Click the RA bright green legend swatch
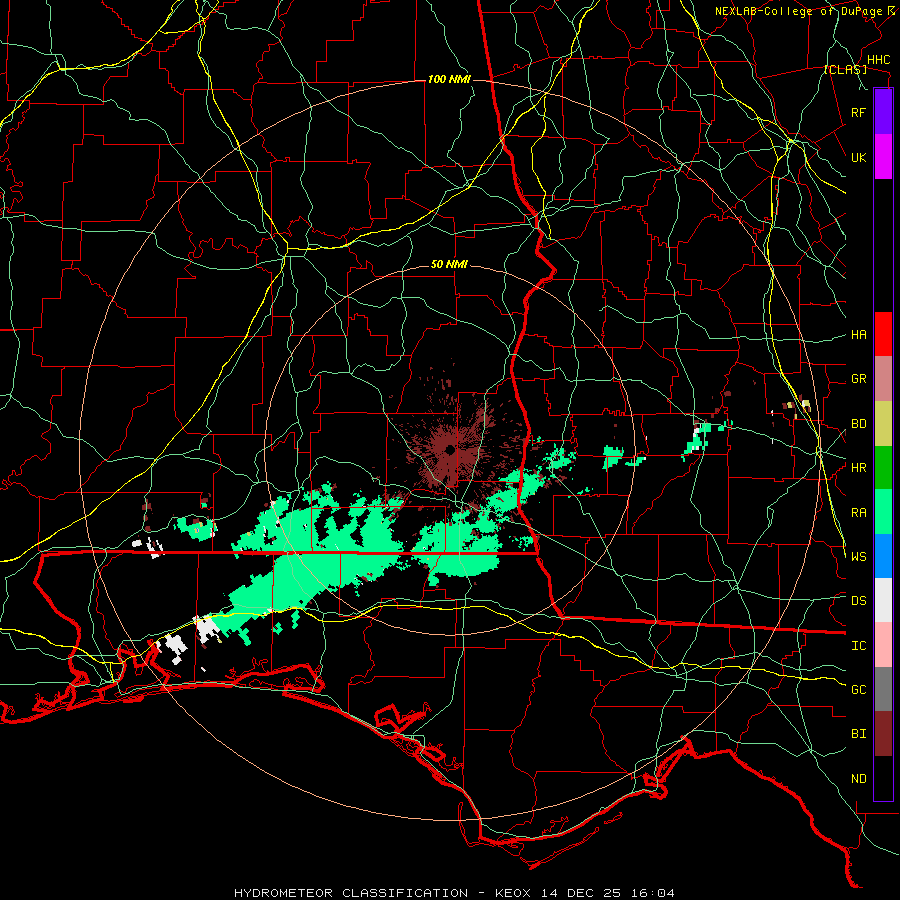Viewport: 900px width, 900px height. pyautogui.click(x=883, y=512)
